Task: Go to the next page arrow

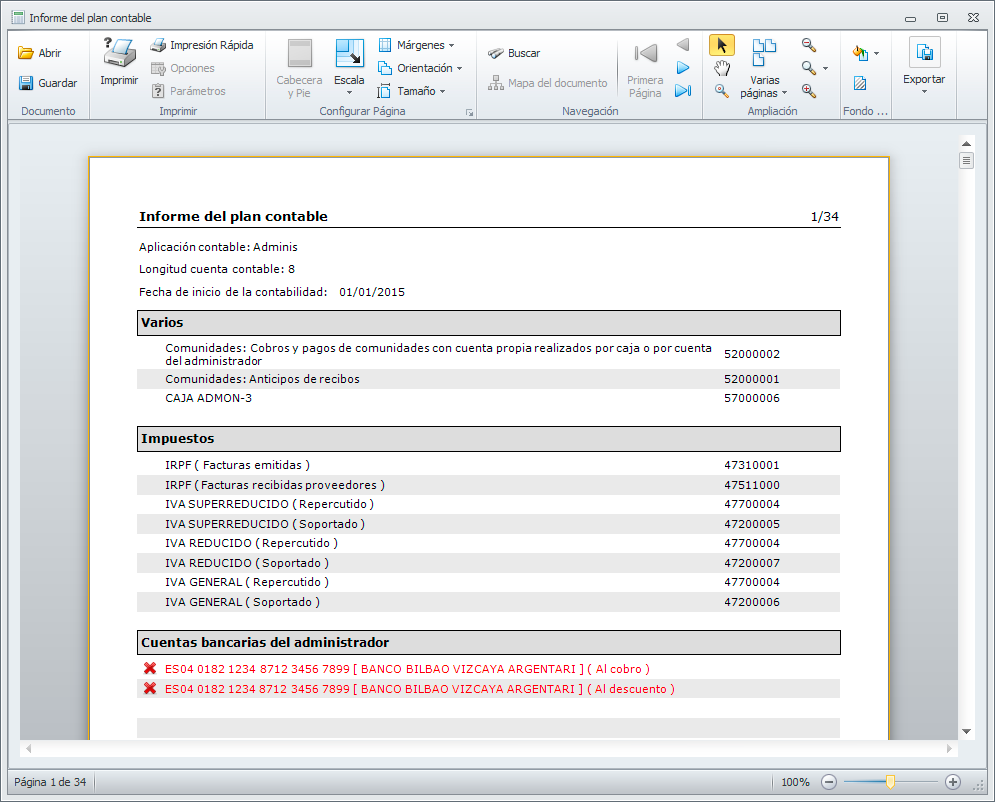Action: tap(683, 68)
